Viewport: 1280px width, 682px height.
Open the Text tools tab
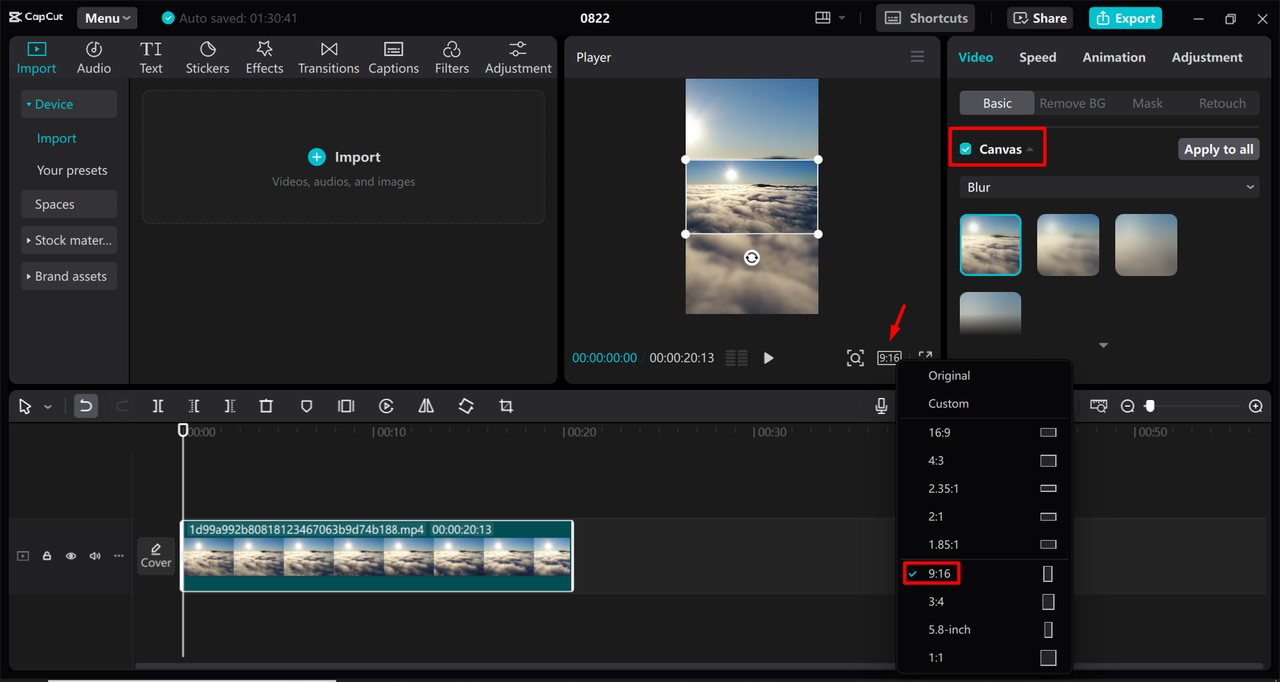(x=151, y=58)
